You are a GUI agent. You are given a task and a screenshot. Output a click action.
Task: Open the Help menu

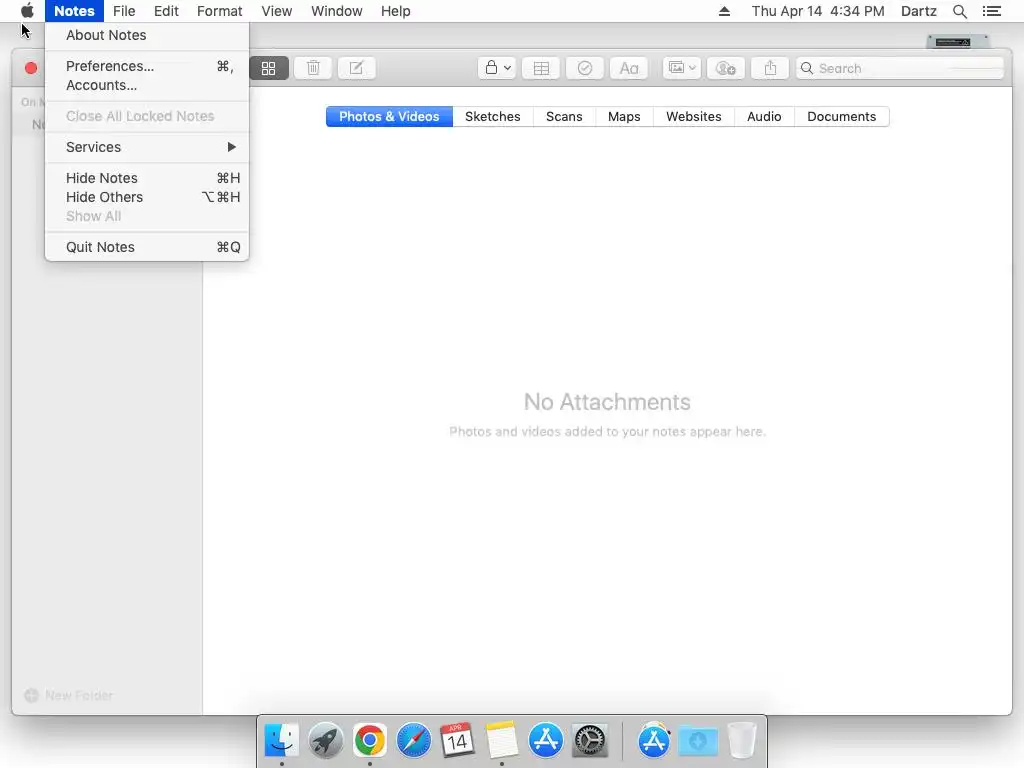pos(396,11)
